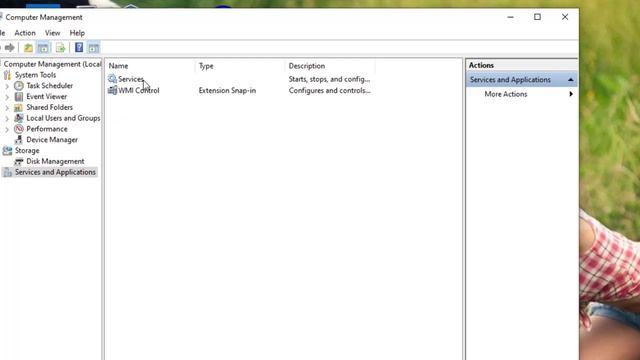Viewport: 640px width, 360px height.
Task: Select Computer Management (Local) root node
Action: point(52,64)
